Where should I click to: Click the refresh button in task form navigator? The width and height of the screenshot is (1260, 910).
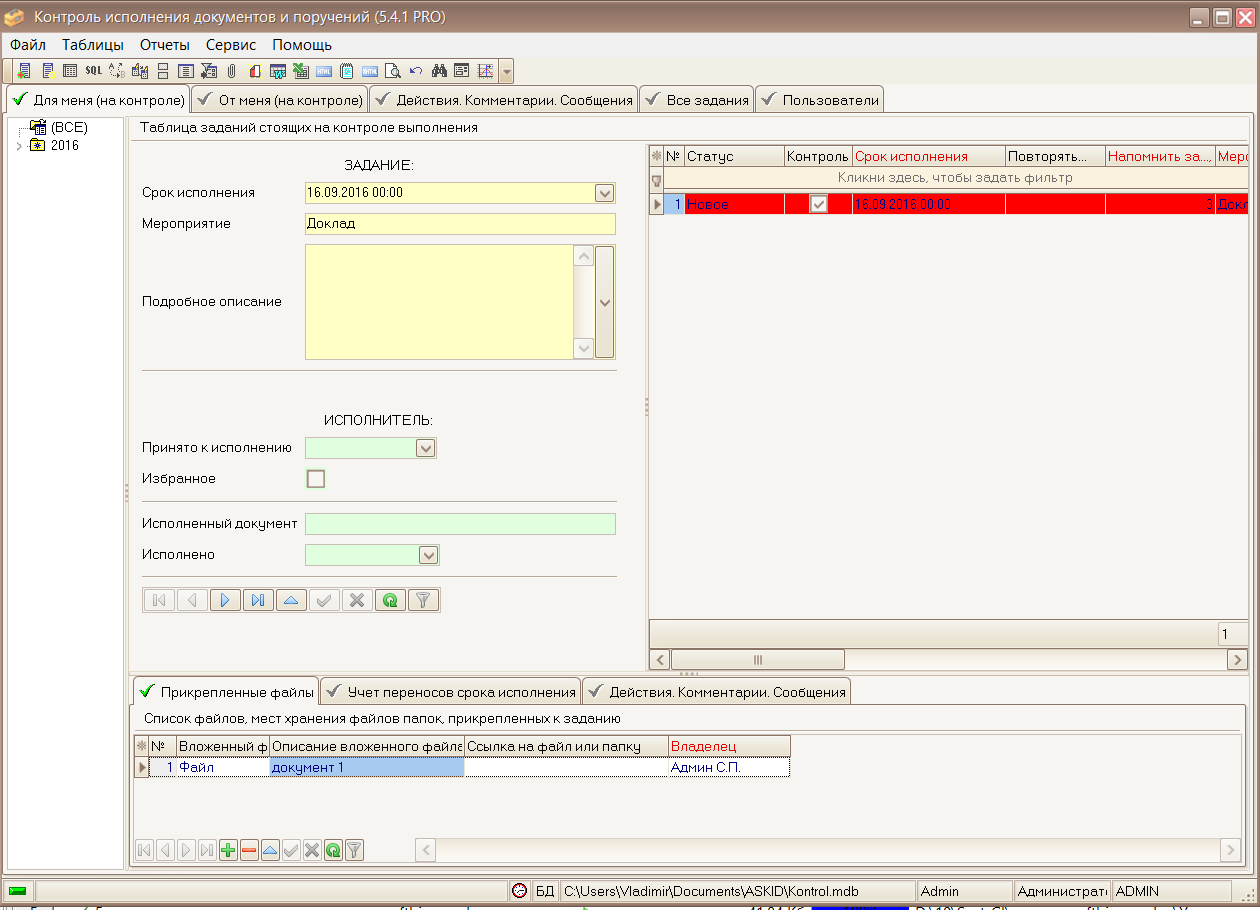pos(390,600)
